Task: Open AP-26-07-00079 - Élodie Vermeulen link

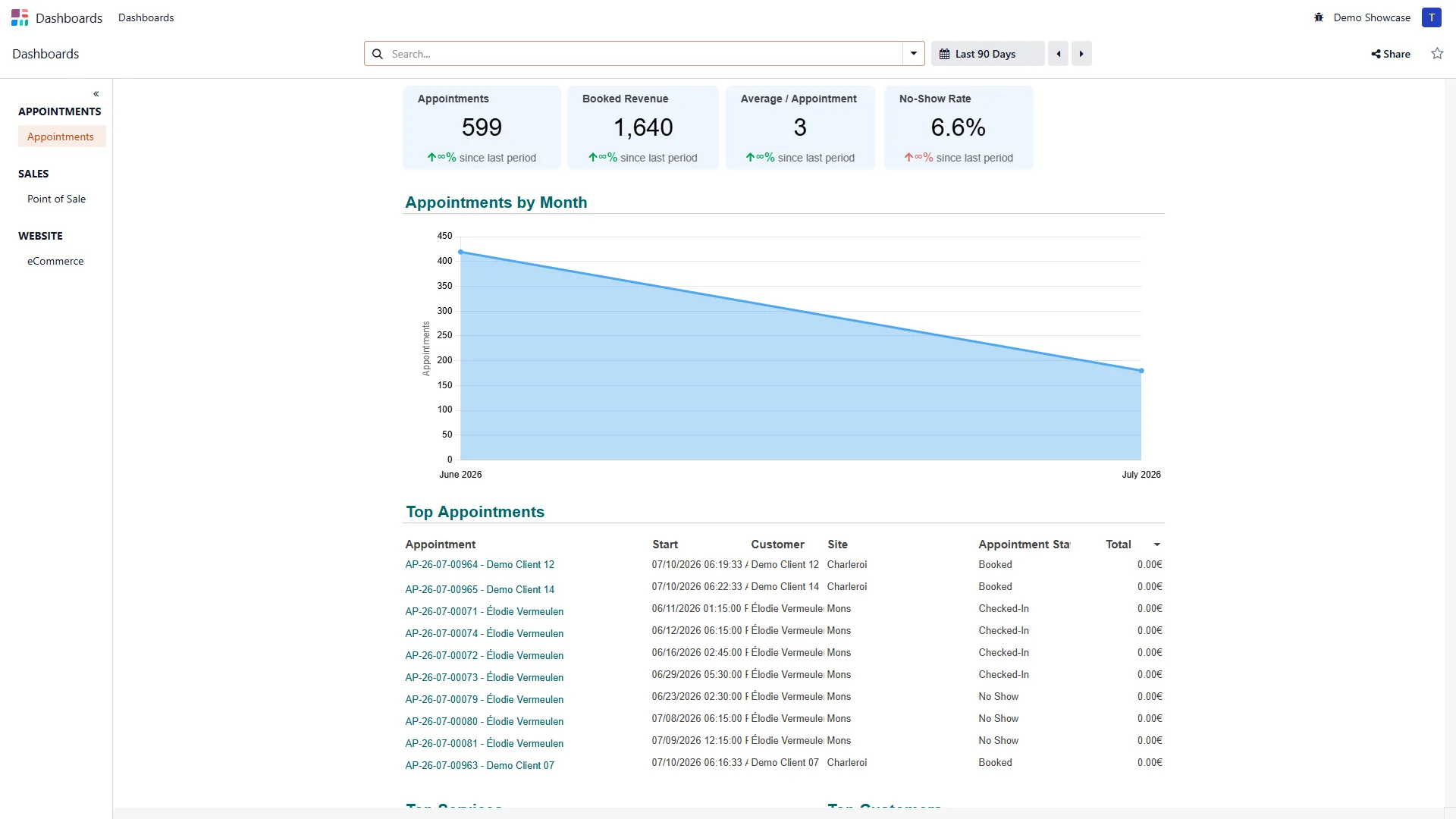Action: tap(484, 699)
